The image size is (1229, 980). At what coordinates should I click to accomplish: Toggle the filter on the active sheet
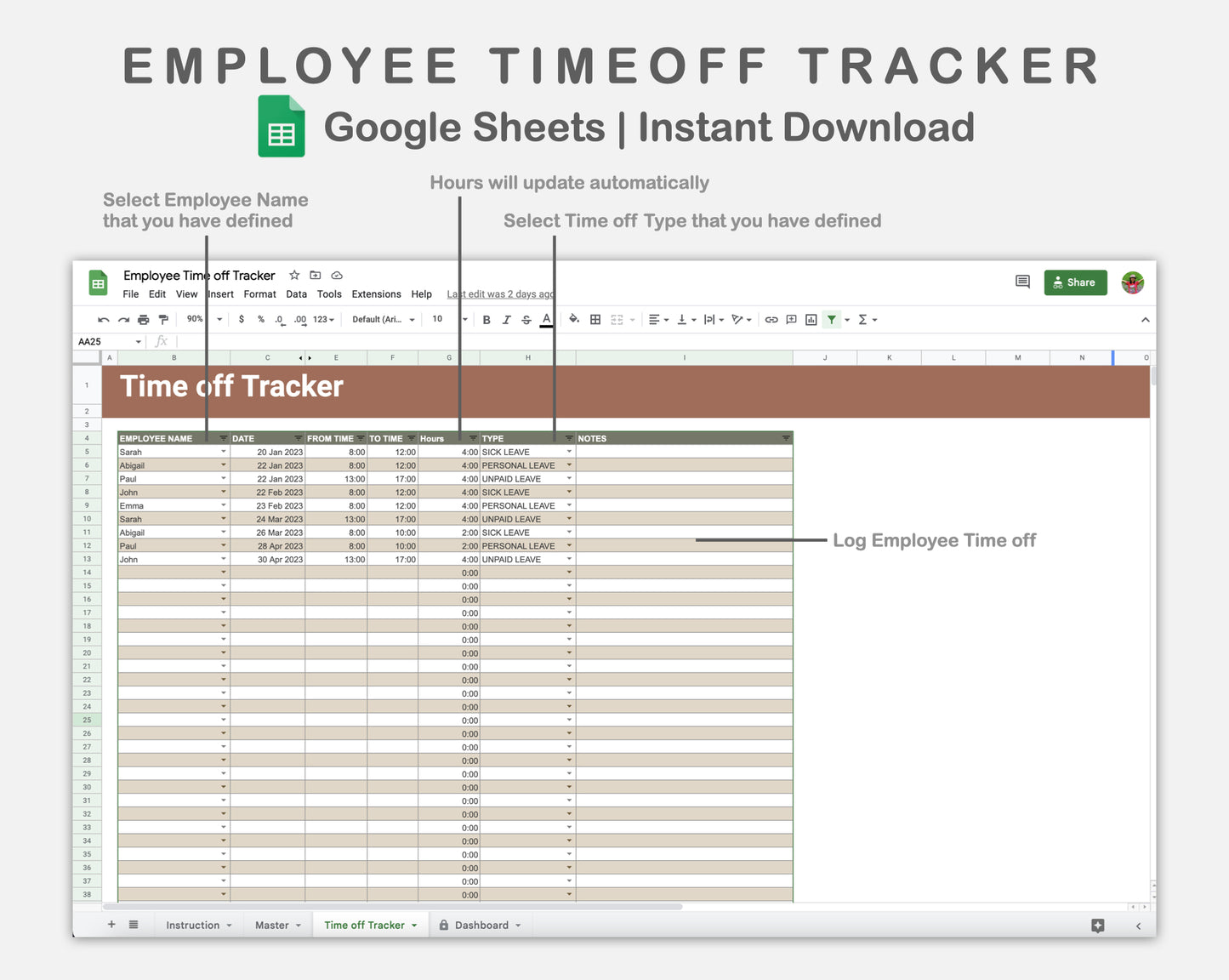pos(831,319)
